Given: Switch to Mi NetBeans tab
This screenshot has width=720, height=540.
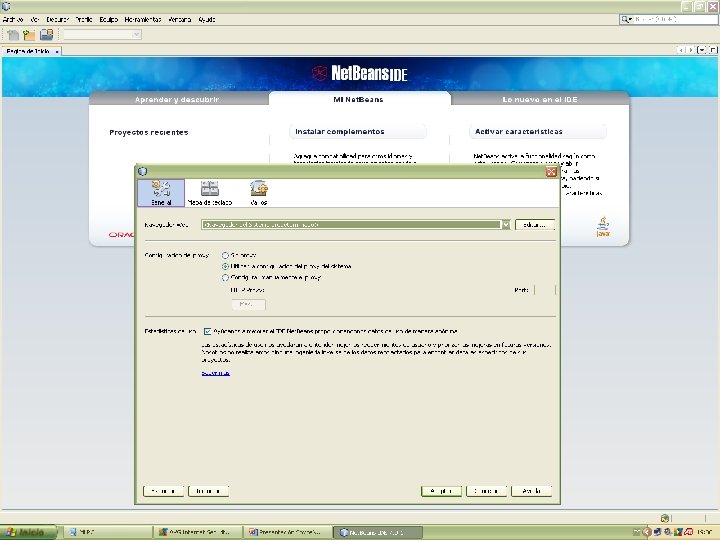Looking at the screenshot, I should pos(358,99).
